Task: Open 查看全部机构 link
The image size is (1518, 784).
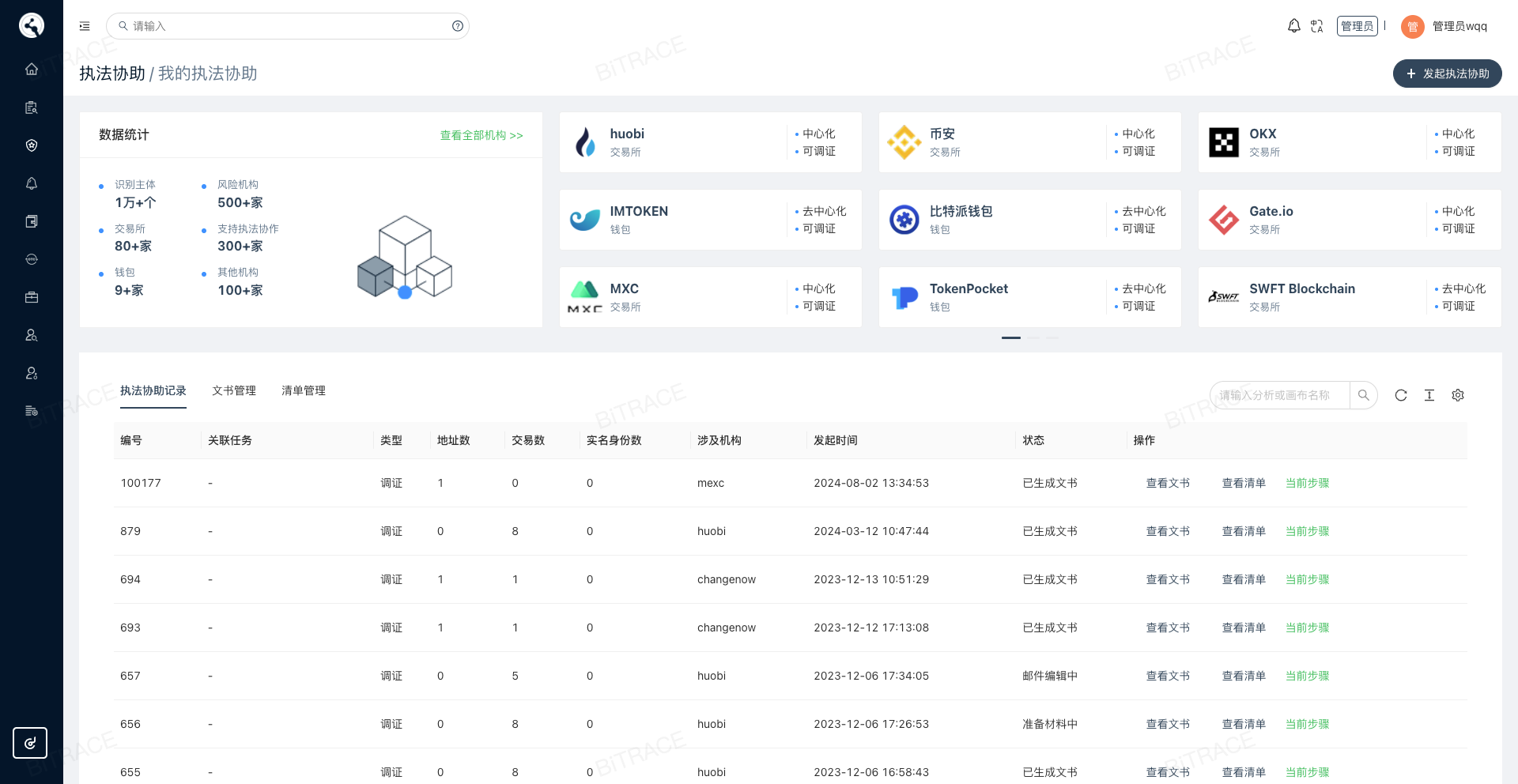Action: 481,135
